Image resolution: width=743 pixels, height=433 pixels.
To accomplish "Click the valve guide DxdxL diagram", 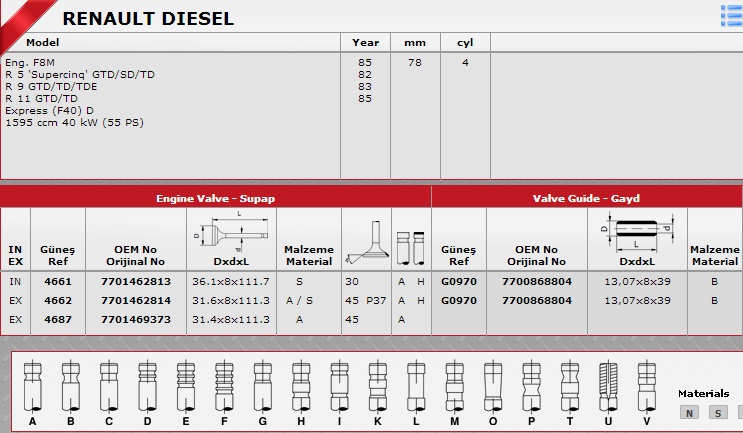I will click(x=637, y=233).
